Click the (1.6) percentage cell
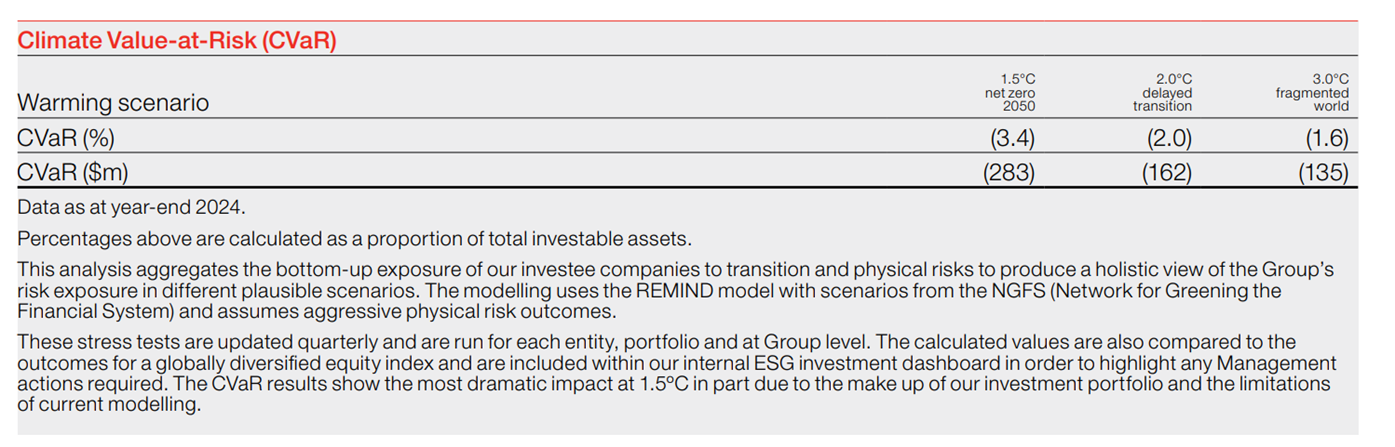The width and height of the screenshot is (1395, 447). coord(1324,139)
